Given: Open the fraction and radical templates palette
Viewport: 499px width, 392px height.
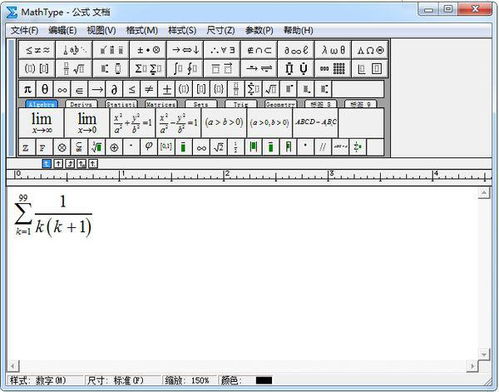Looking at the screenshot, I should [x=74, y=69].
